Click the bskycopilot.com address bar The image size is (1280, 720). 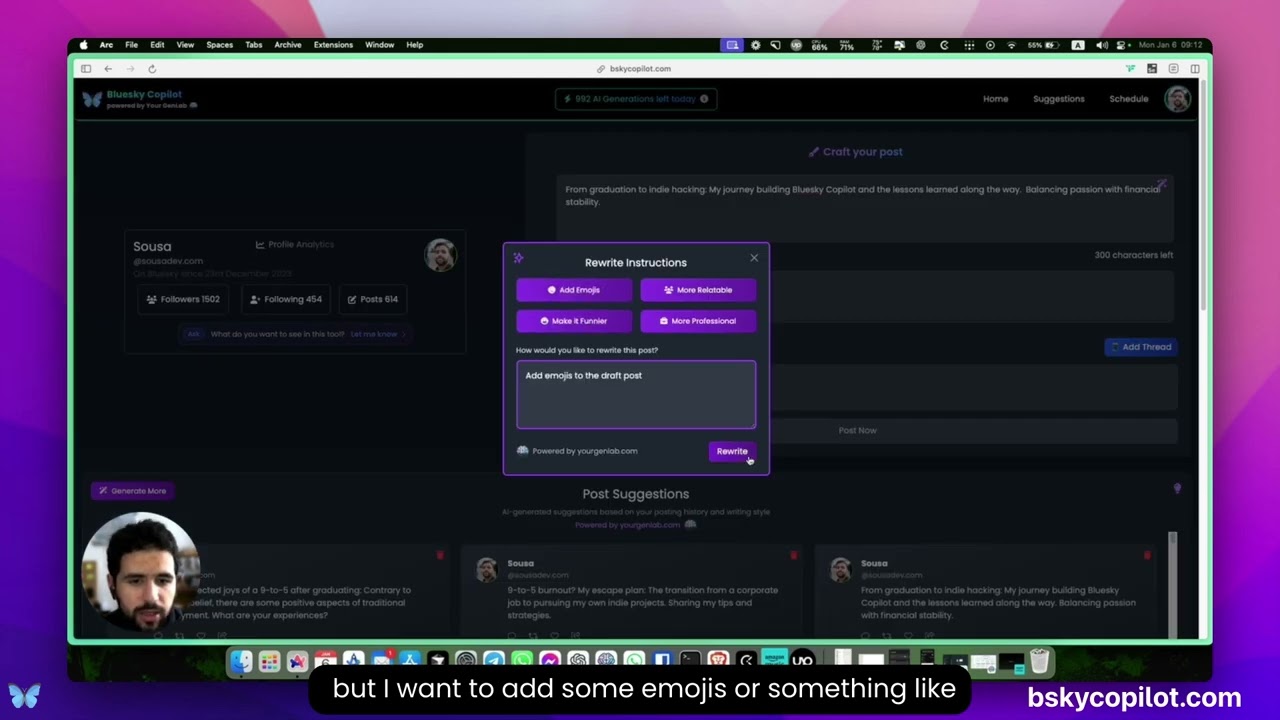tap(634, 69)
